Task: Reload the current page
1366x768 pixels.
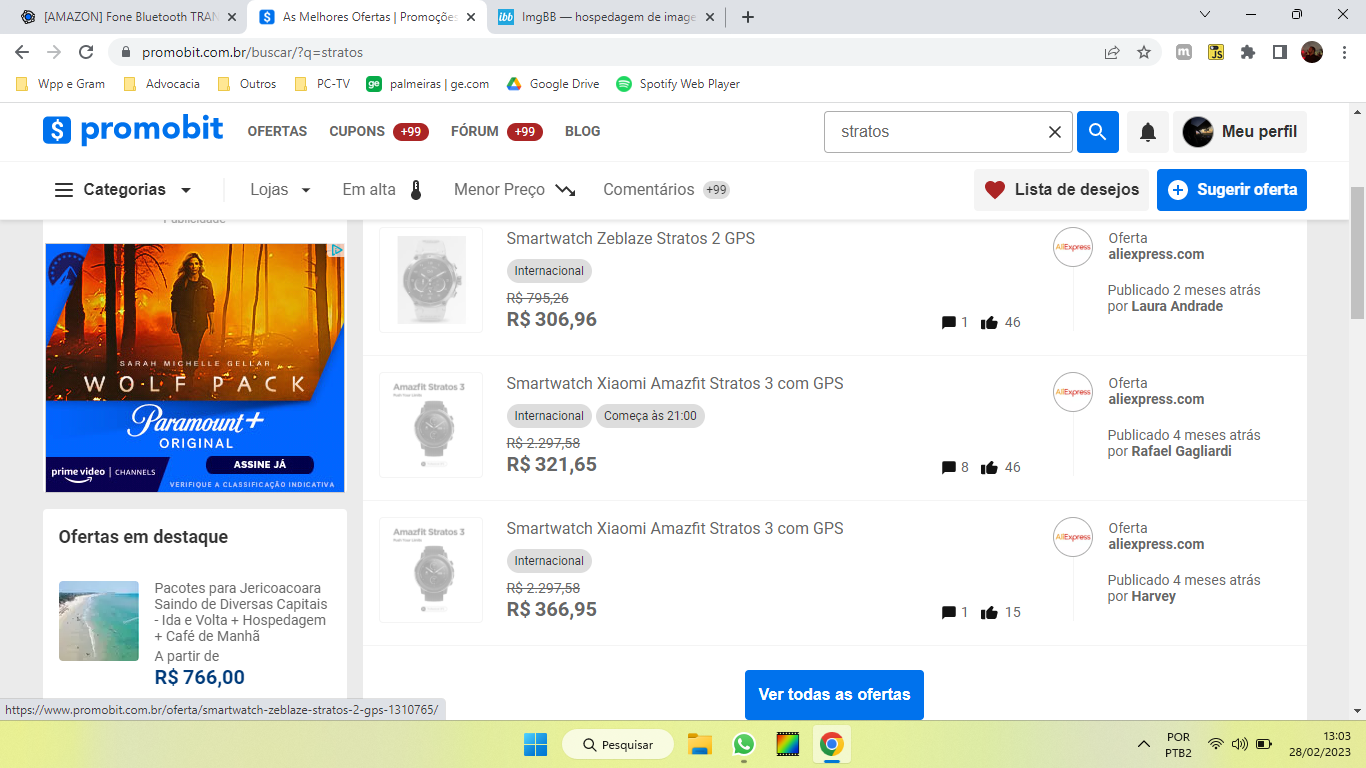Action: (x=86, y=52)
